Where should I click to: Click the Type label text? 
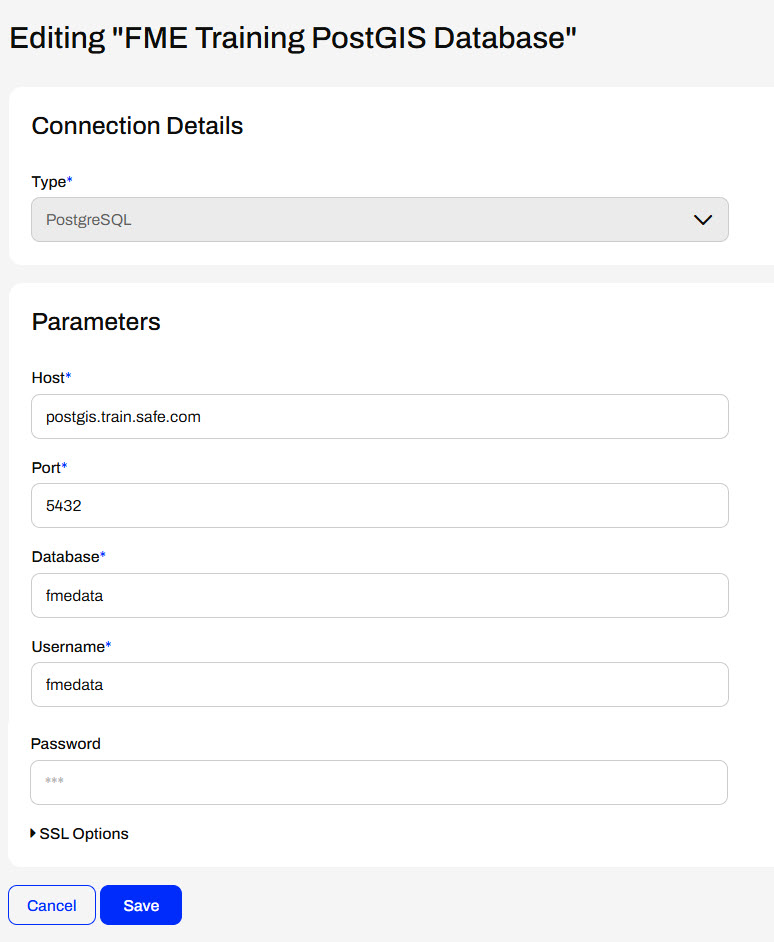[x=48, y=181]
